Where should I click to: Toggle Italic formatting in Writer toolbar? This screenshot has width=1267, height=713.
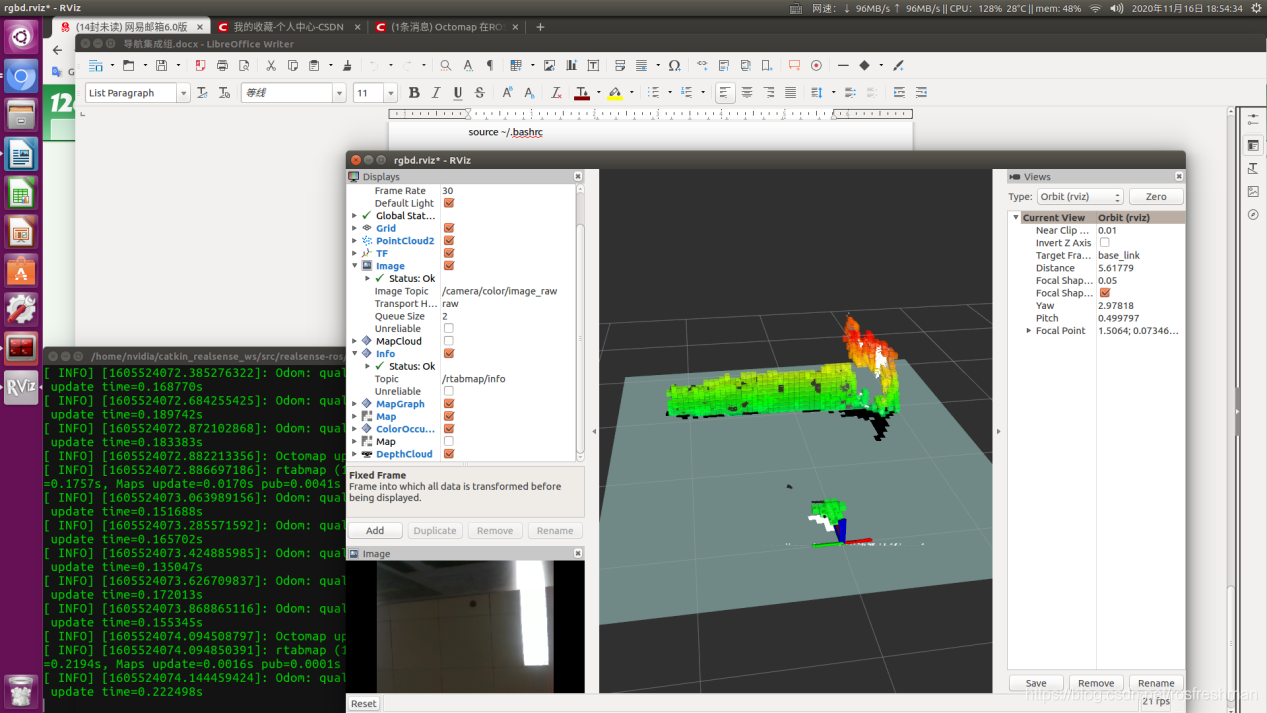[x=436, y=93]
